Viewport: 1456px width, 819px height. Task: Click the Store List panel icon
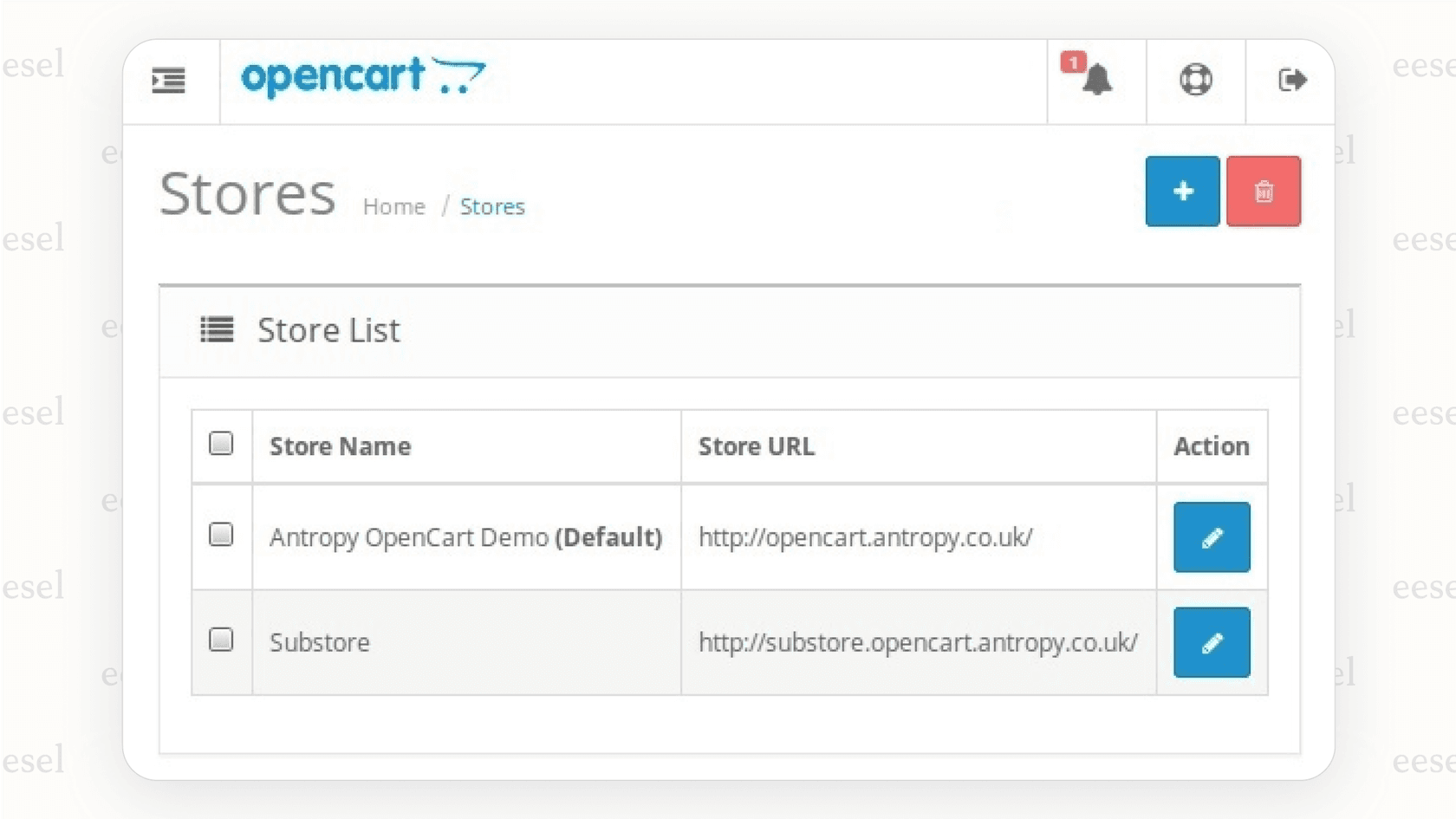coord(216,330)
